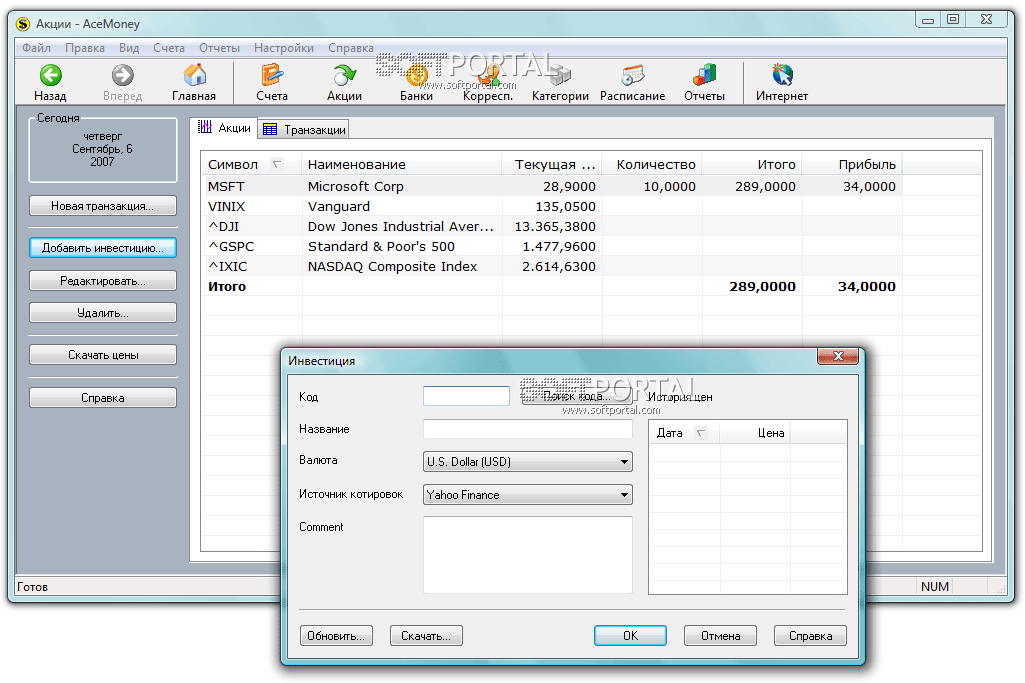
Task: Open Интернет toolbar icon
Action: click(782, 76)
